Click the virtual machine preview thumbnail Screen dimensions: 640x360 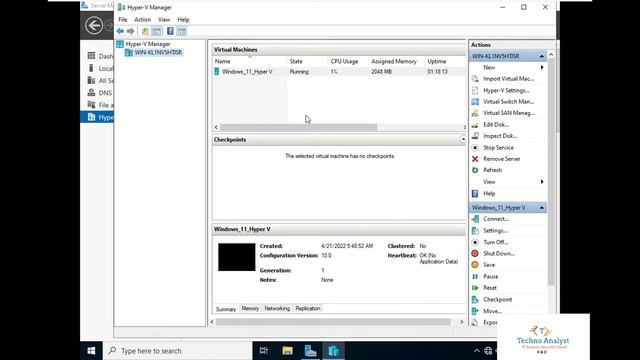tap(237, 257)
